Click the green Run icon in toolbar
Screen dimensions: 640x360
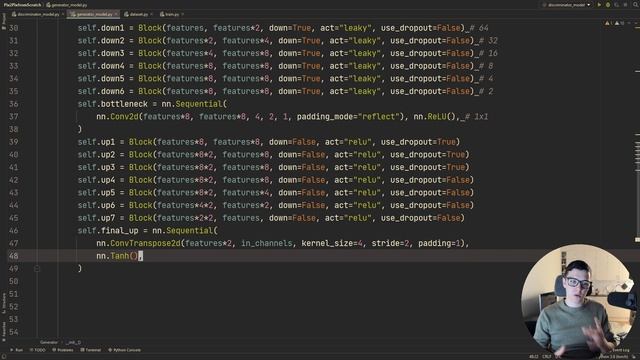599,5
